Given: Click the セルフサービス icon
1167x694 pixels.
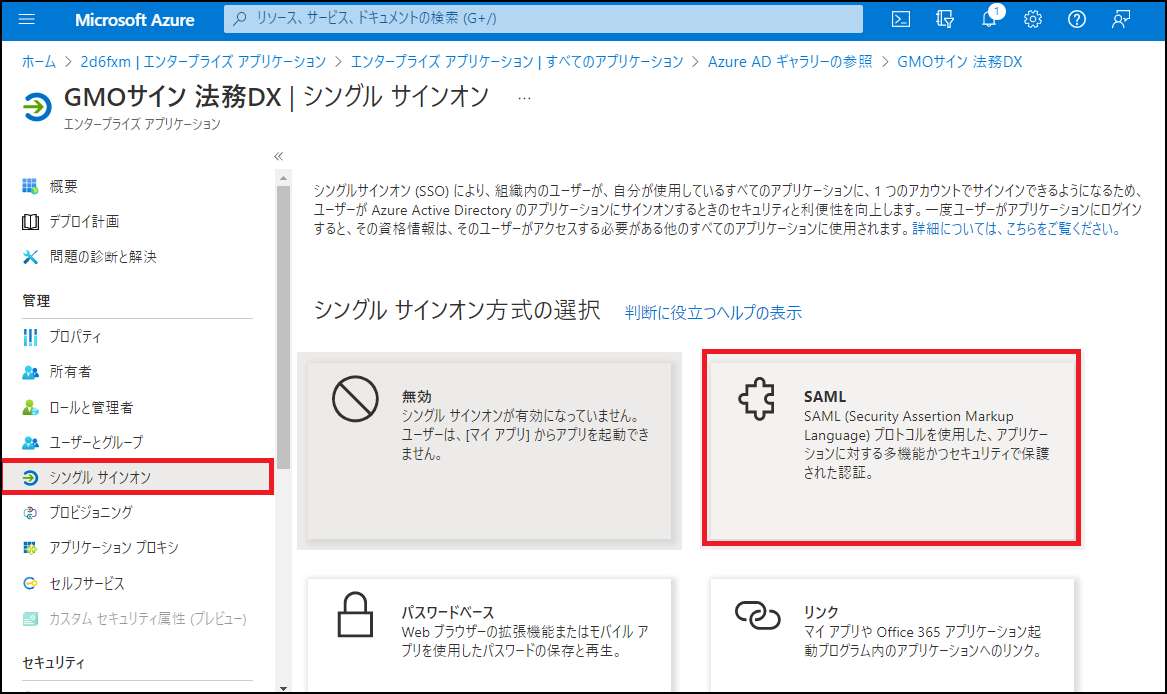Looking at the screenshot, I should point(30,583).
